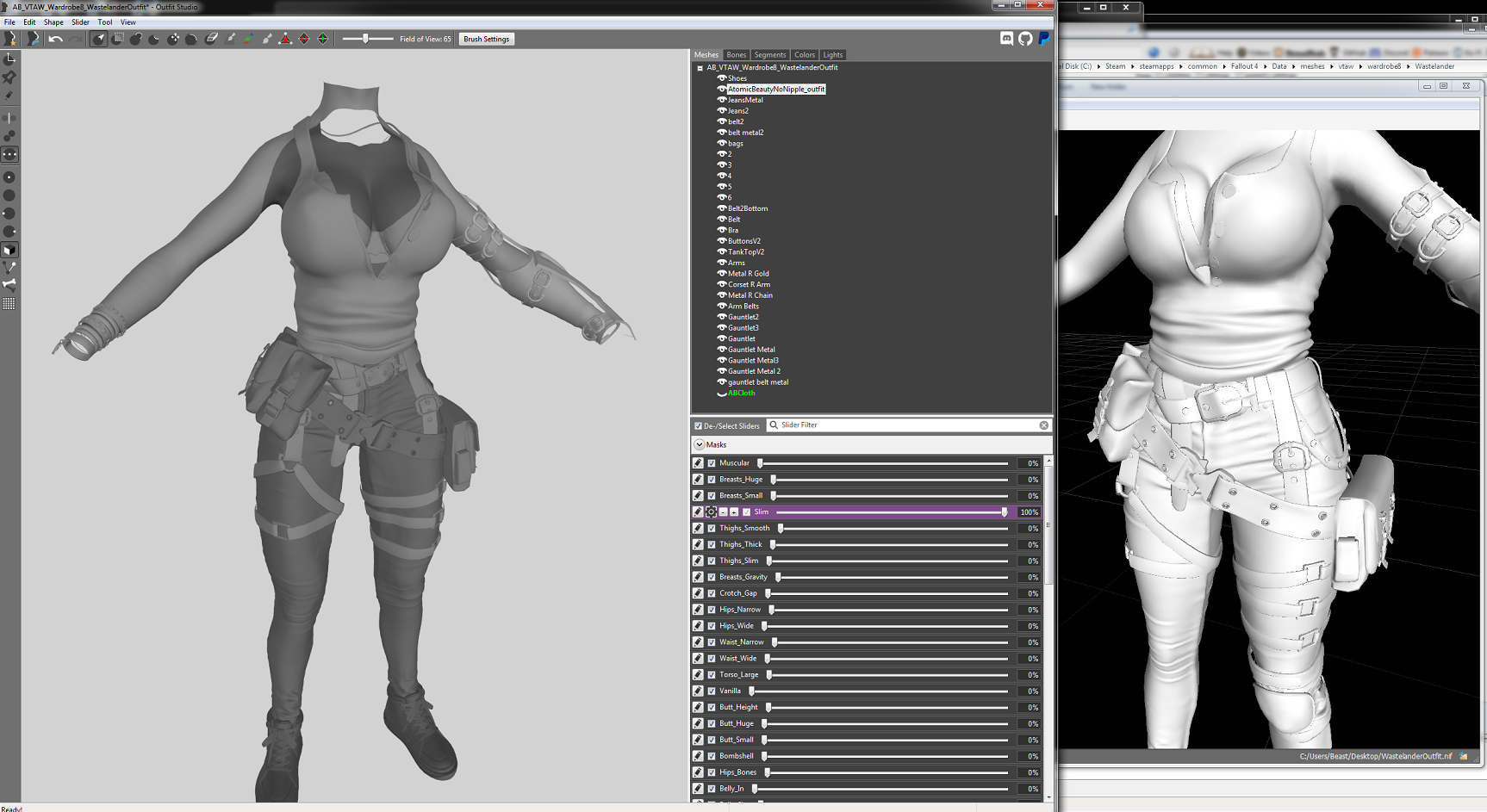Toggle the wireframe grid icon
This screenshot has width=1487, height=812.
point(9,303)
